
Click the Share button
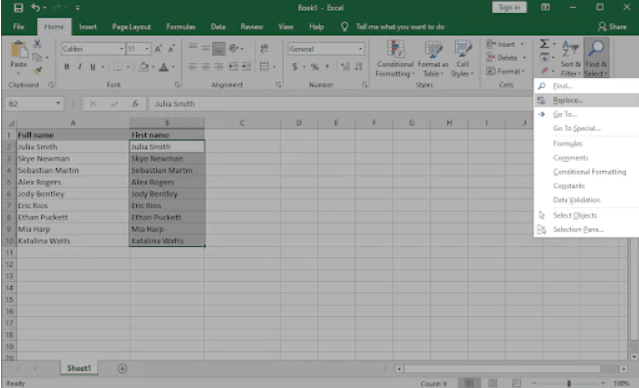[612, 27]
